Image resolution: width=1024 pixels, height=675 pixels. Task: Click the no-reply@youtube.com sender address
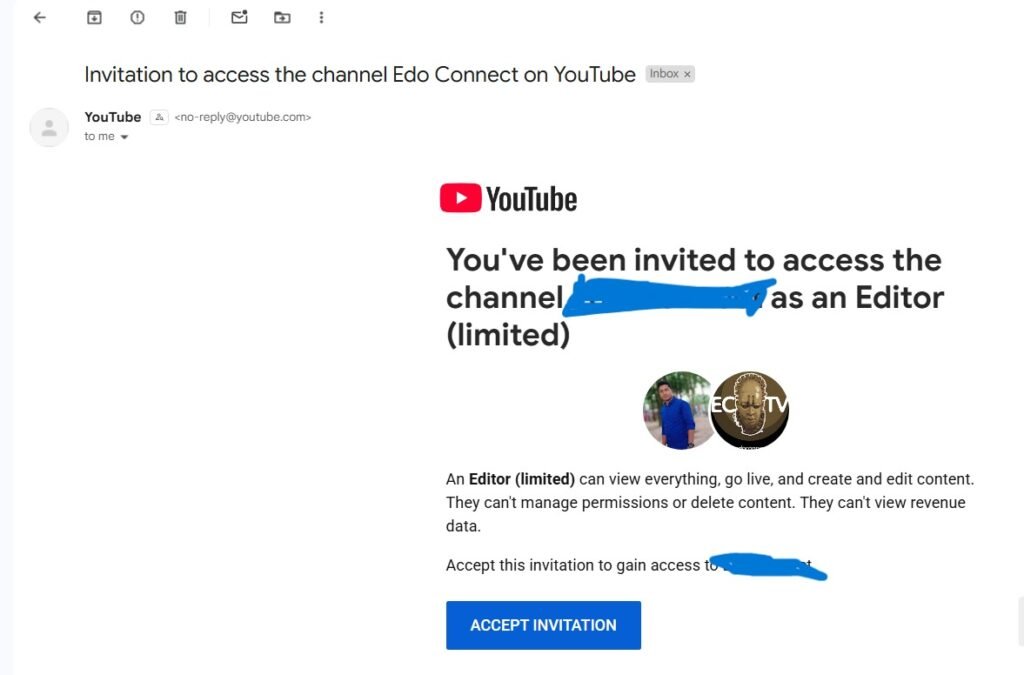pyautogui.click(x=243, y=117)
